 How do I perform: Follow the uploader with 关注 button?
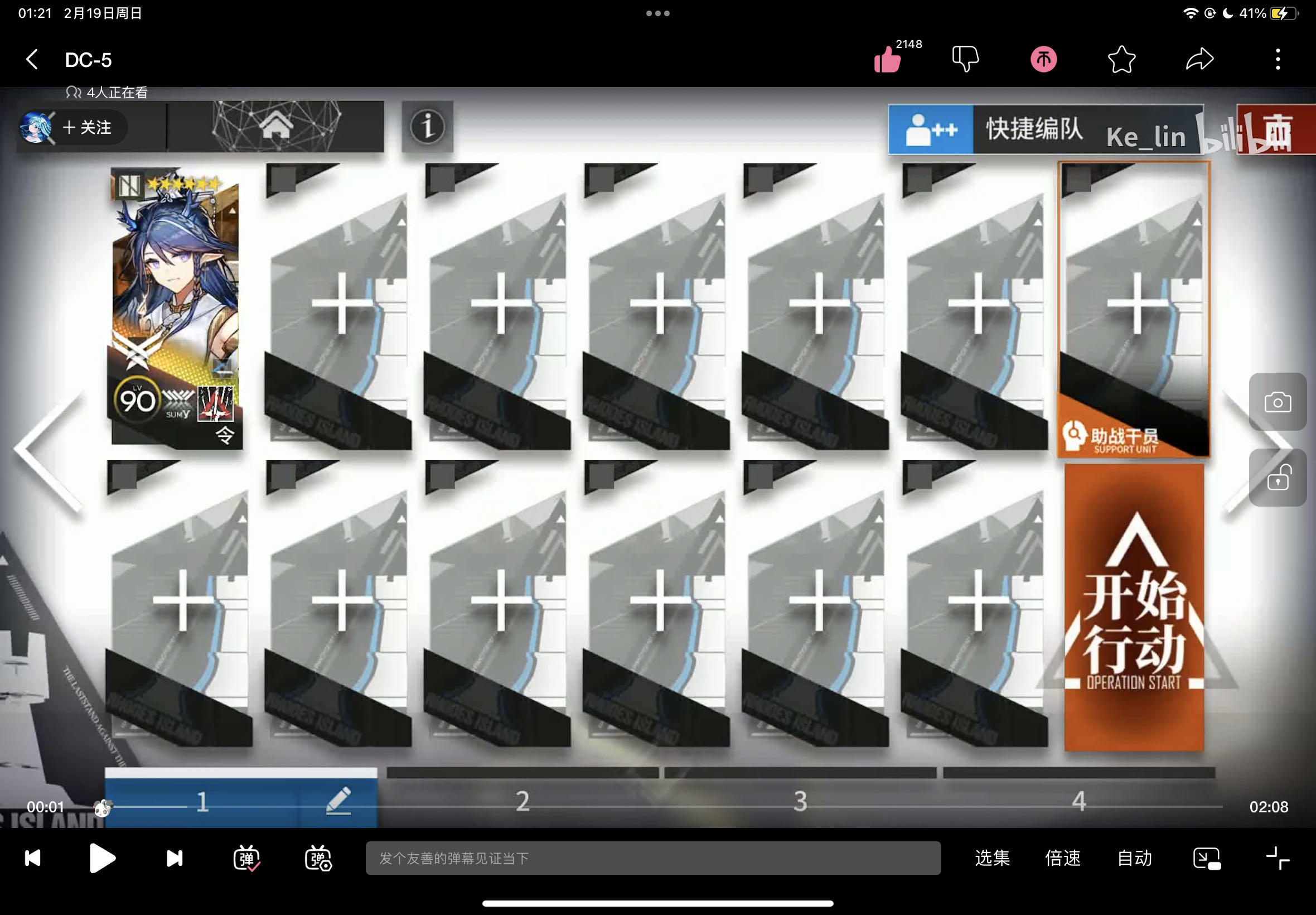(87, 127)
